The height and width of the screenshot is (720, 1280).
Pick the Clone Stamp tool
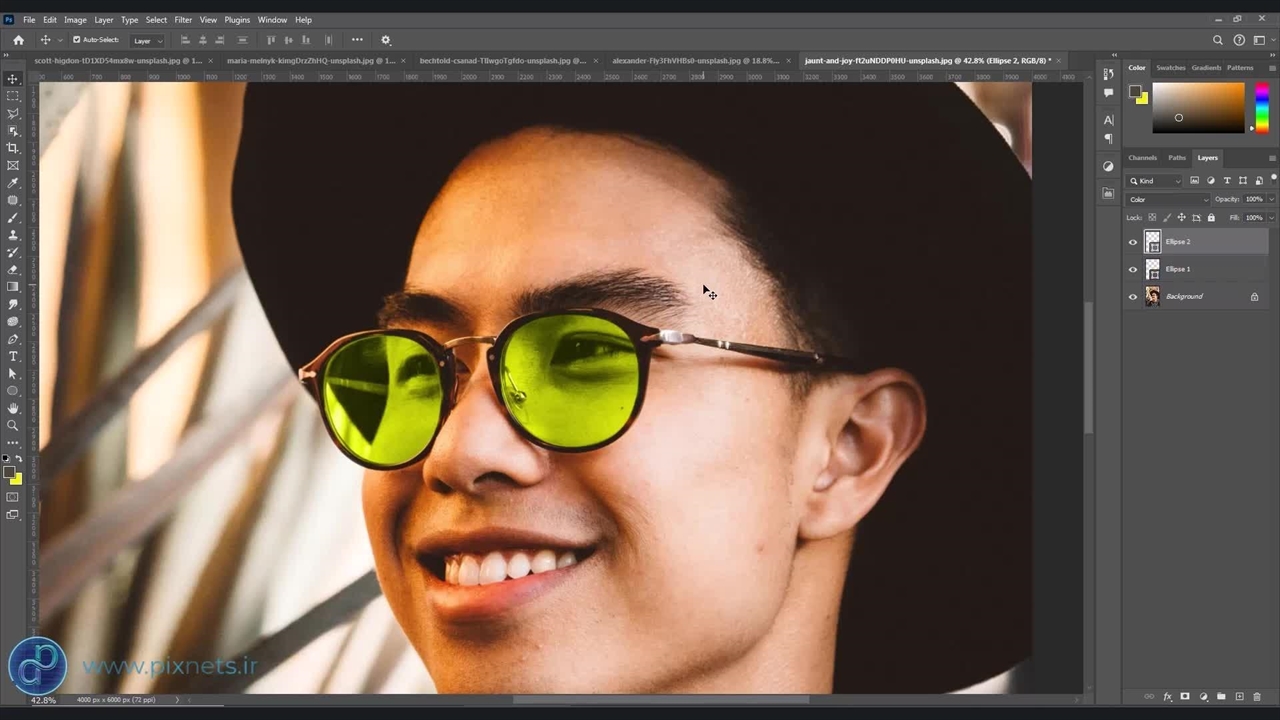[x=13, y=235]
